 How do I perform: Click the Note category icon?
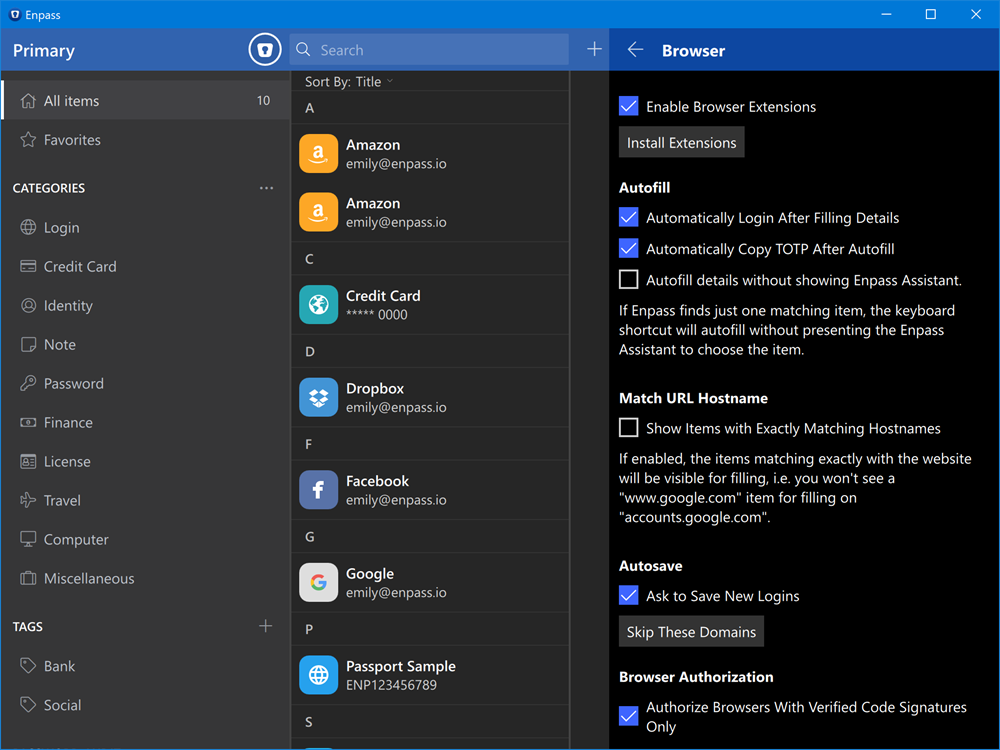28,344
